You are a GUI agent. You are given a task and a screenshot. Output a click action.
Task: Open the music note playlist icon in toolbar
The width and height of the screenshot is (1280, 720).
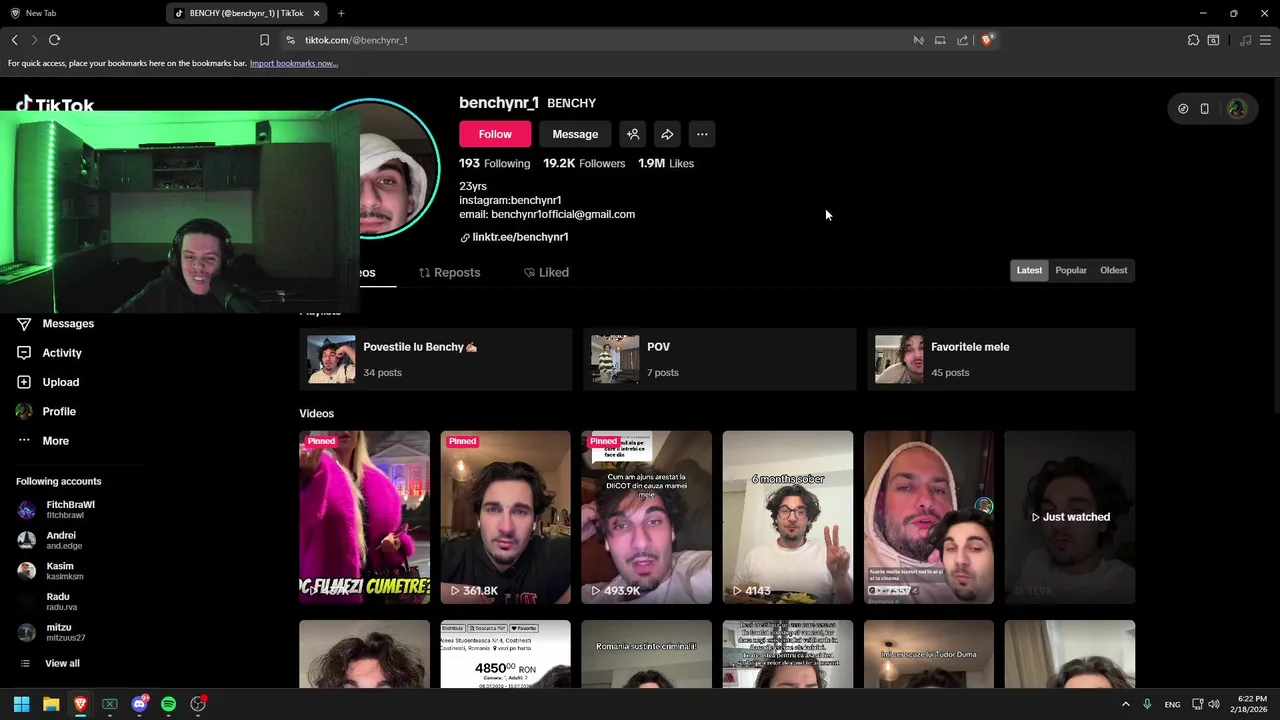click(x=1245, y=40)
